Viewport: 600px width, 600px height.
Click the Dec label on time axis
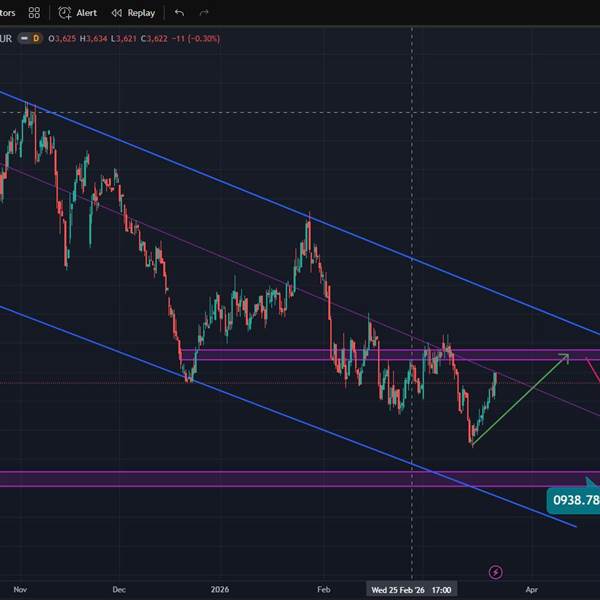point(119,590)
